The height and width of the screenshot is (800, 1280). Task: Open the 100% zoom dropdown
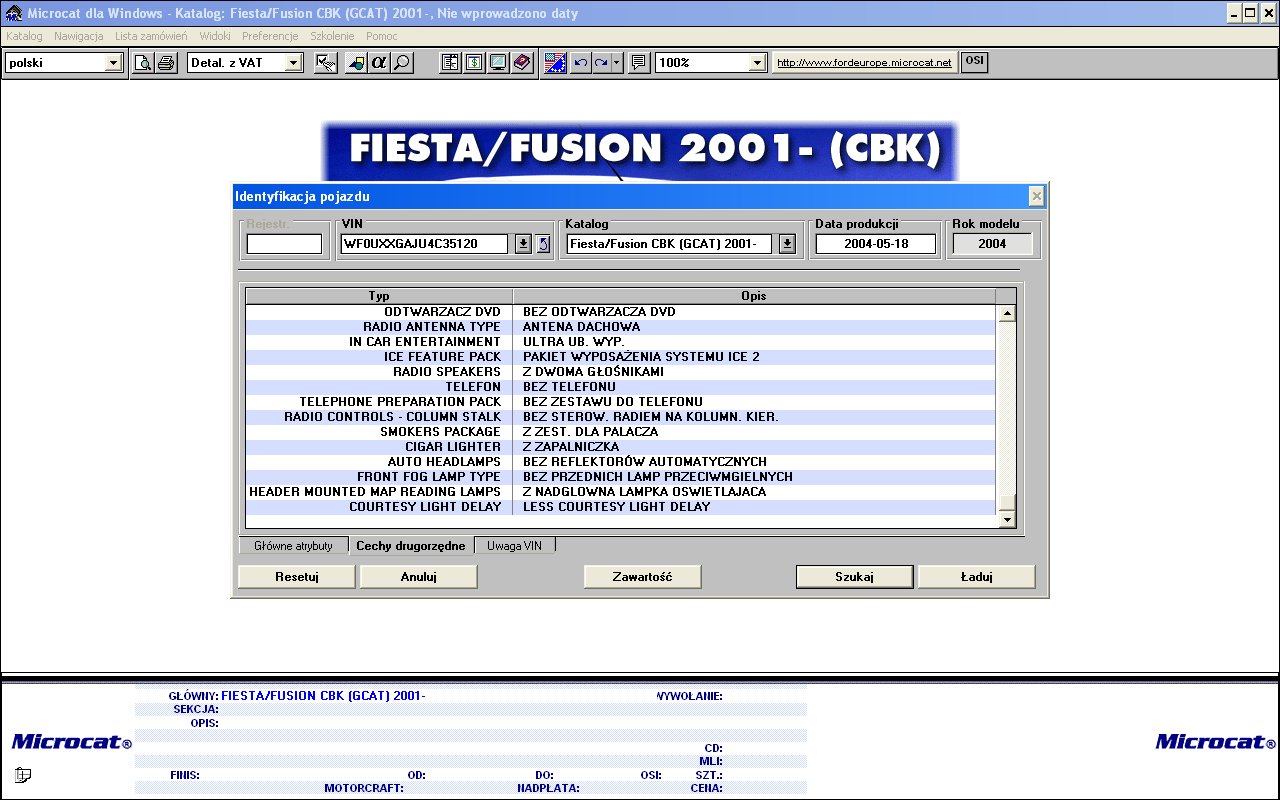point(757,63)
